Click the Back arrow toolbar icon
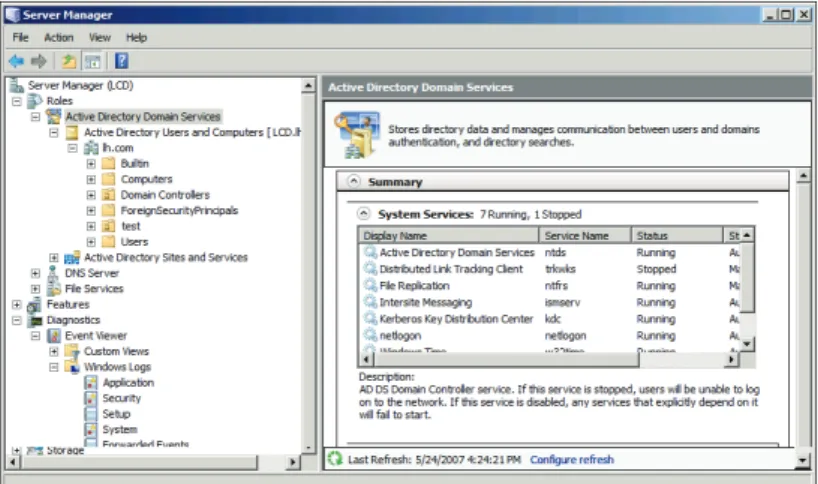The width and height of the screenshot is (818, 484). [x=16, y=62]
